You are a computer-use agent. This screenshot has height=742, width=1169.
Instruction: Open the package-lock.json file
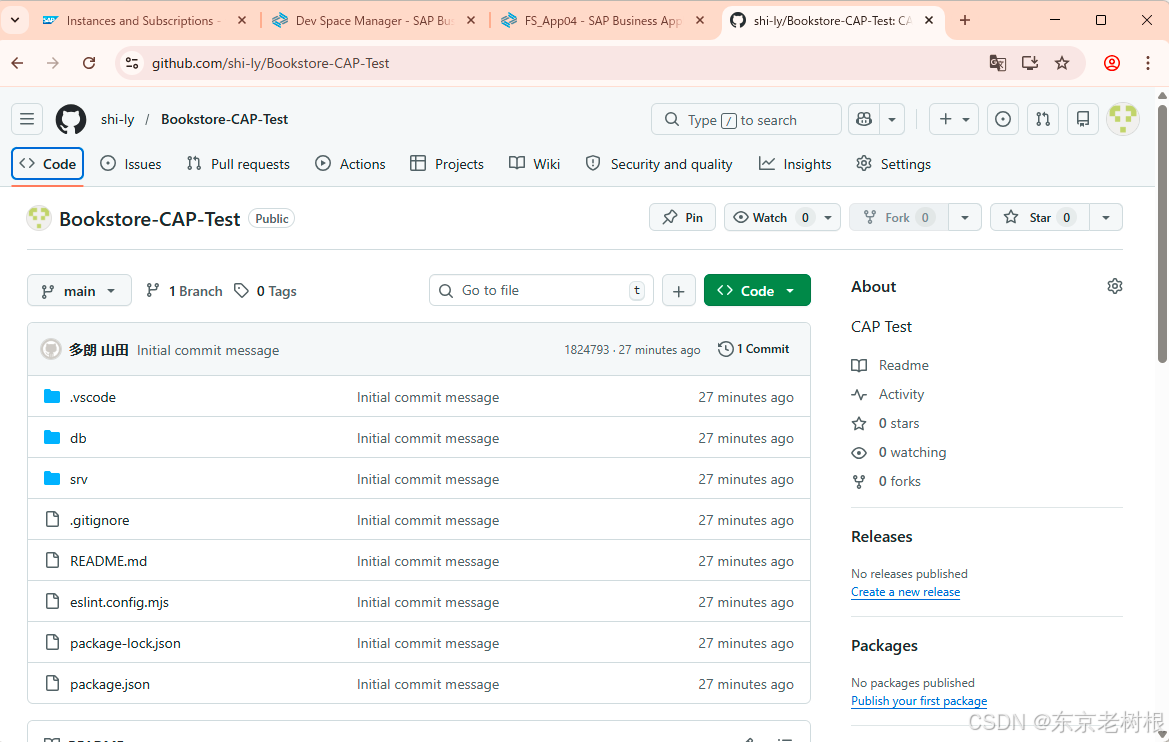click(x=125, y=643)
